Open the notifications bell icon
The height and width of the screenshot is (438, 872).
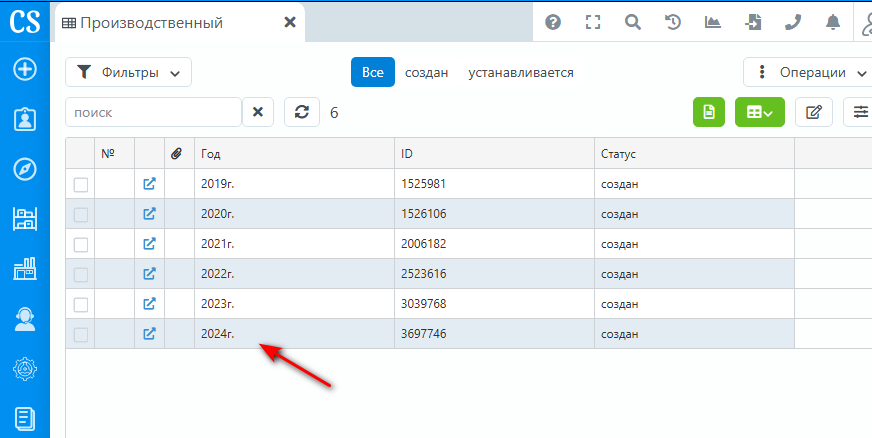(x=833, y=22)
